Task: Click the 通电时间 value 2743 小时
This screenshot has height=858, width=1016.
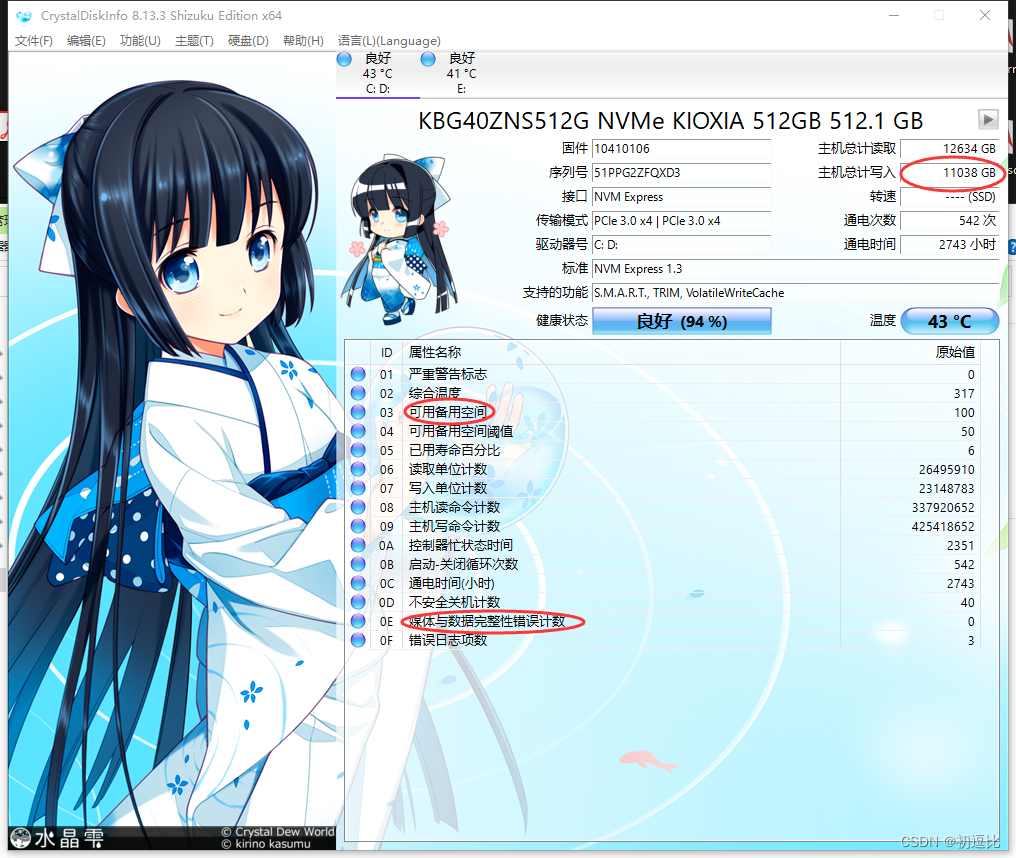Action: pos(949,244)
